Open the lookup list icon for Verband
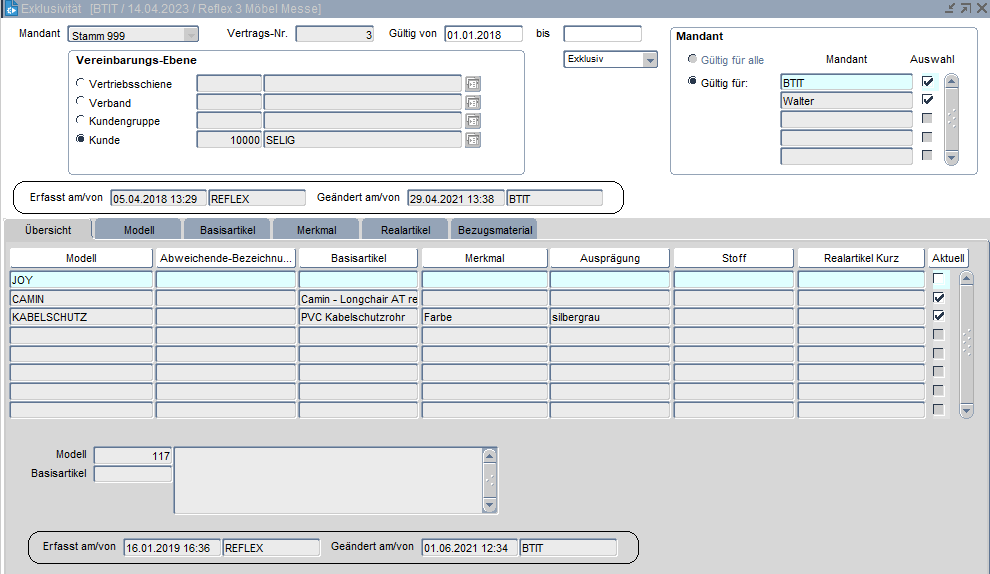The width and height of the screenshot is (990, 574). pos(474,102)
